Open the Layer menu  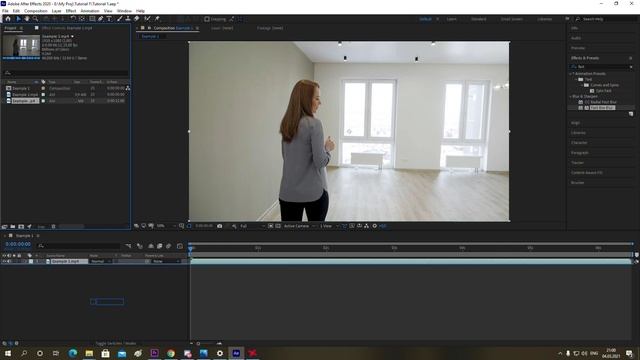(x=56, y=11)
